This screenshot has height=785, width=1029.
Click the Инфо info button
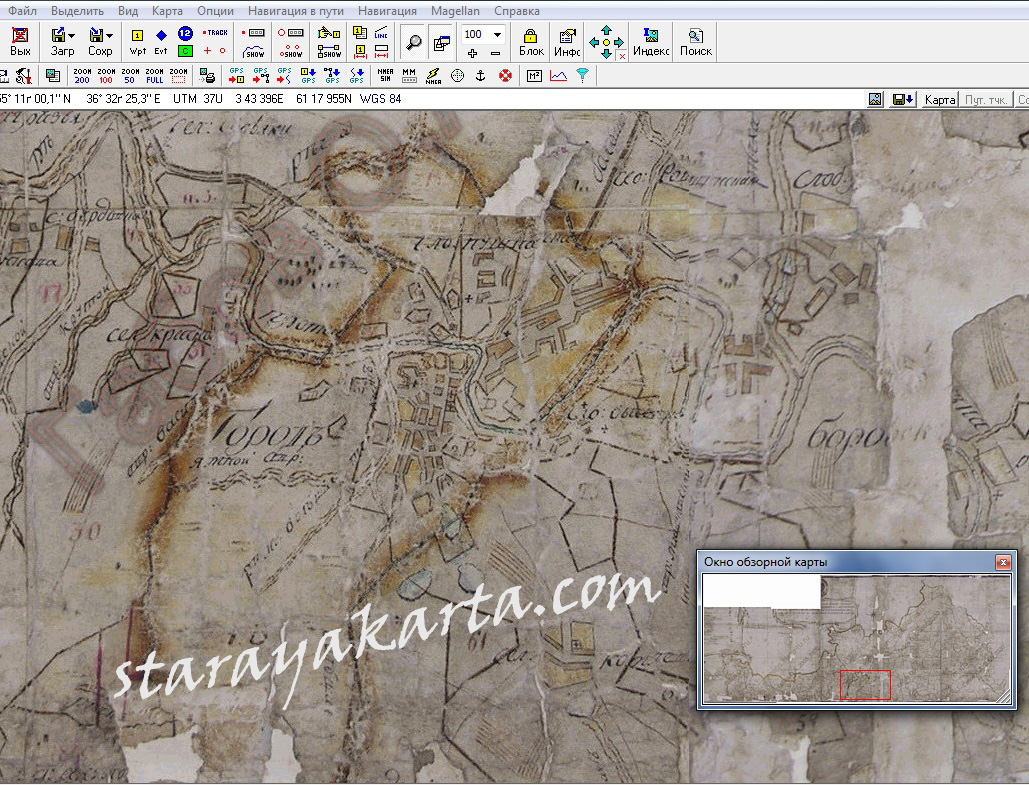click(x=567, y=43)
